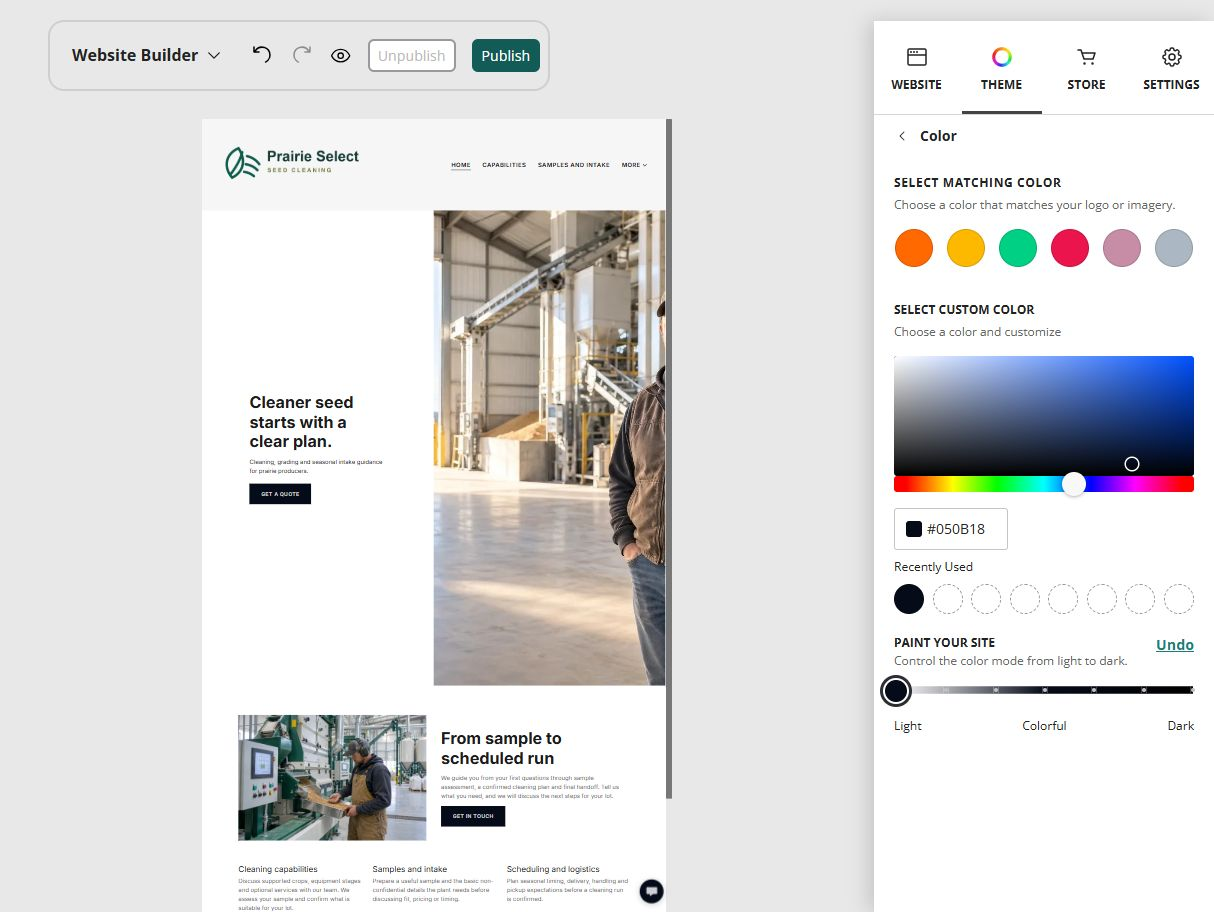
Task: Click the hero heading 'Cleaner seed starts'
Action: [301, 422]
